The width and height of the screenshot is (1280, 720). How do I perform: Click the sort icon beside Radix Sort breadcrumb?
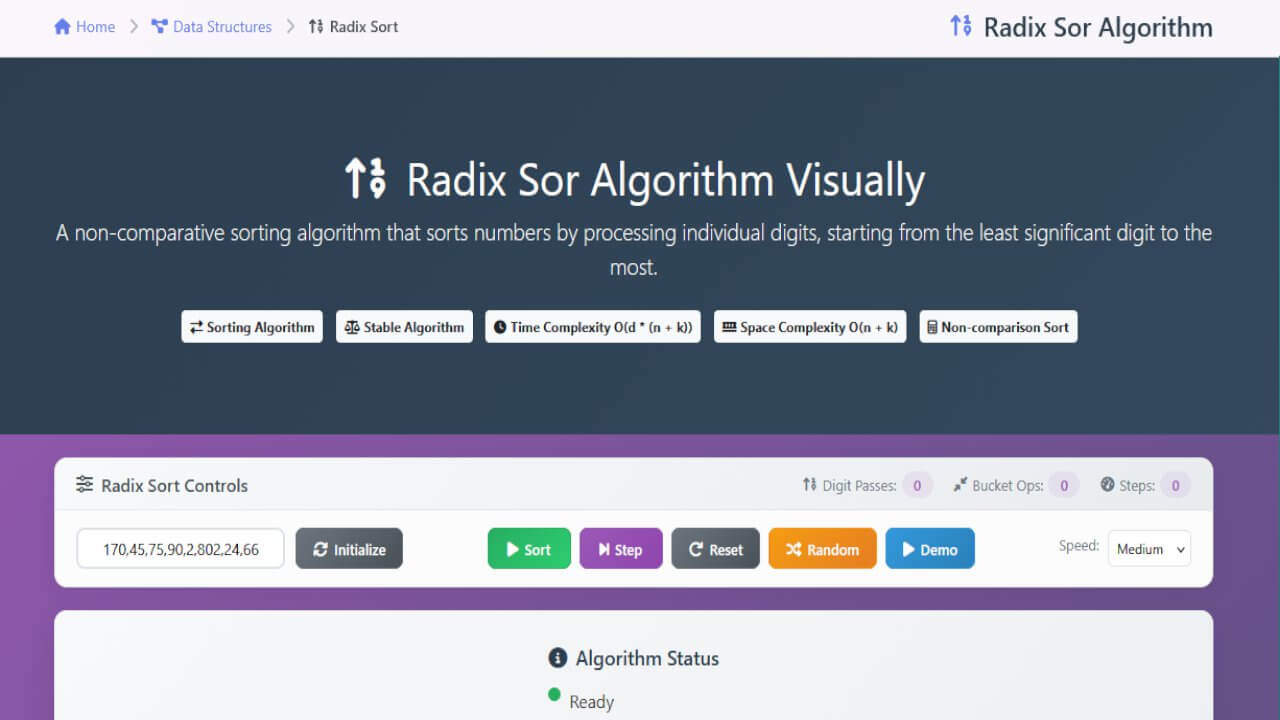316,27
